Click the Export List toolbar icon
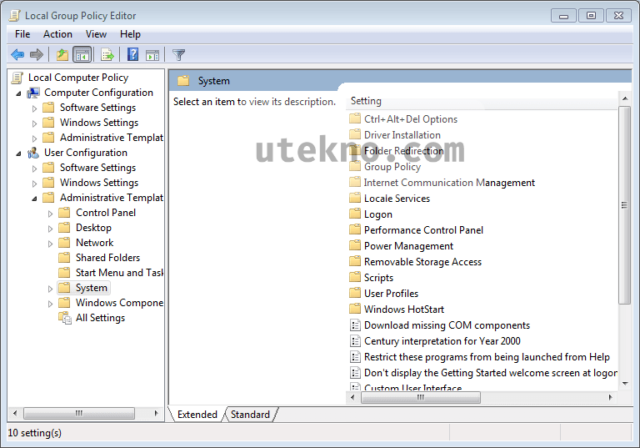The width and height of the screenshot is (640, 448). (107, 54)
